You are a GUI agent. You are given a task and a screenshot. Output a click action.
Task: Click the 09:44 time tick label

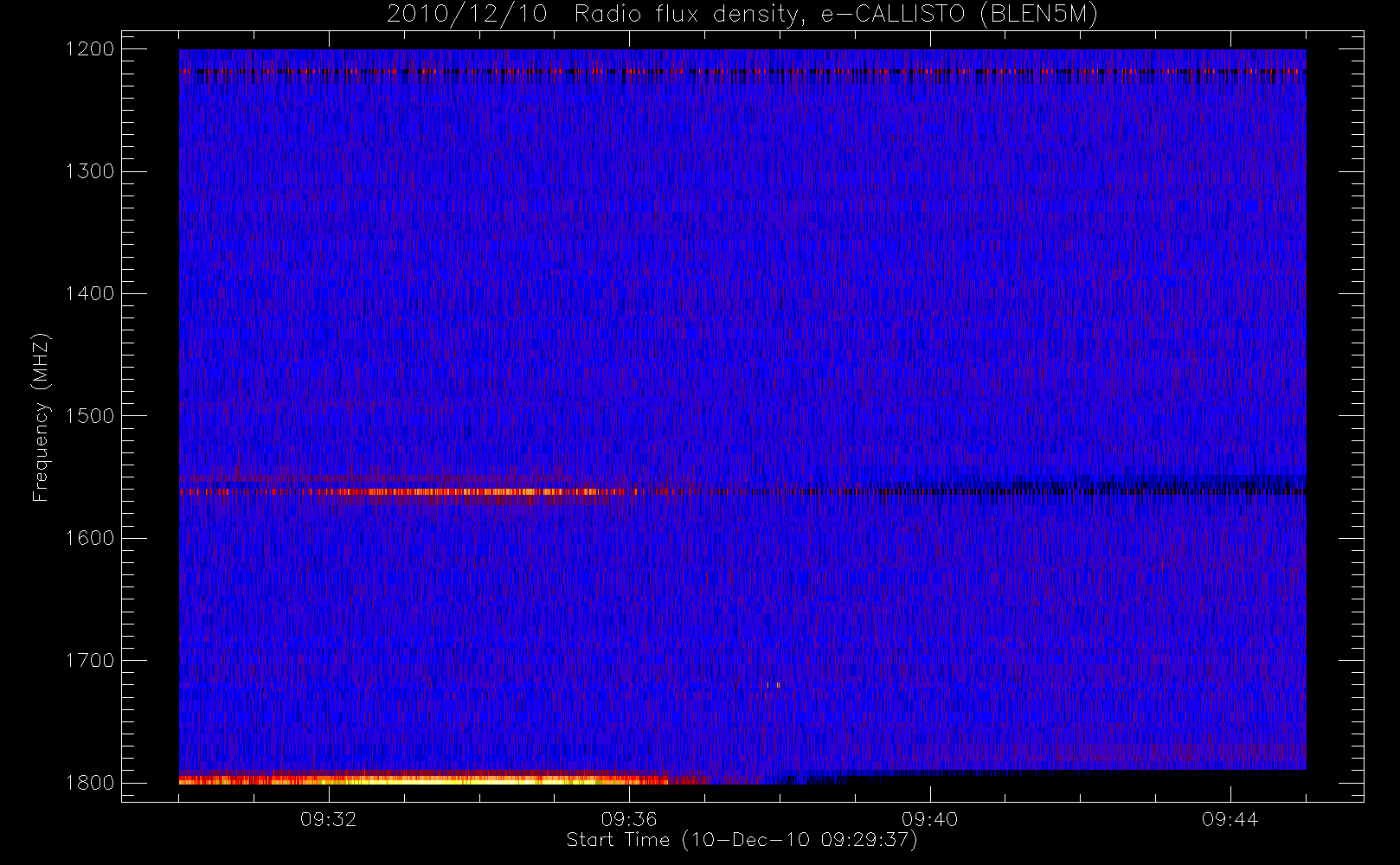point(1230,819)
